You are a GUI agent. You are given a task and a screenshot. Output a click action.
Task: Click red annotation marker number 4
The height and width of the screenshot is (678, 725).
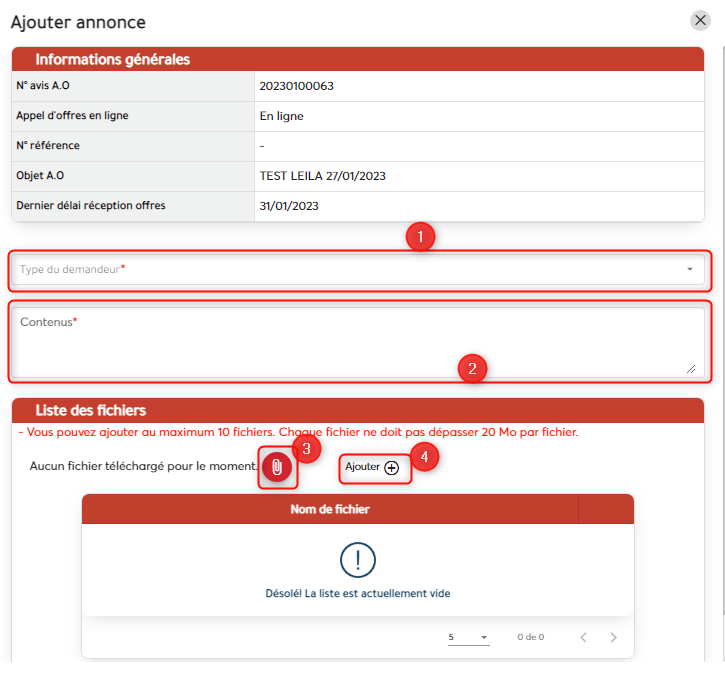(x=424, y=457)
